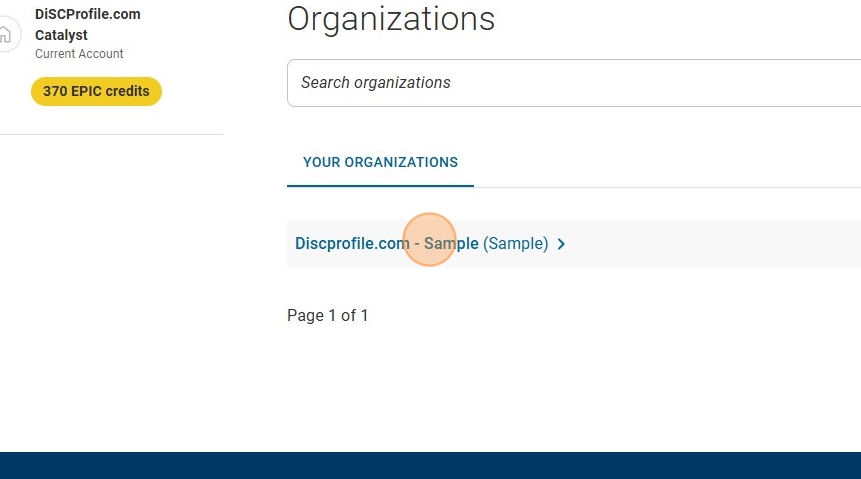Click the sidebar divider below EPIC credits

pyautogui.click(x=111, y=134)
